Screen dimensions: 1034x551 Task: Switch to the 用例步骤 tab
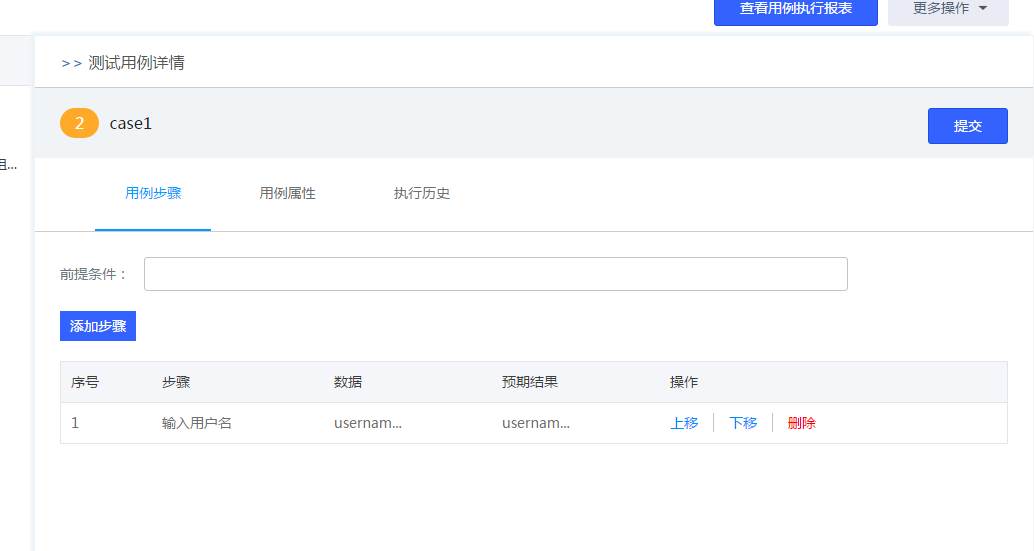coord(153,193)
